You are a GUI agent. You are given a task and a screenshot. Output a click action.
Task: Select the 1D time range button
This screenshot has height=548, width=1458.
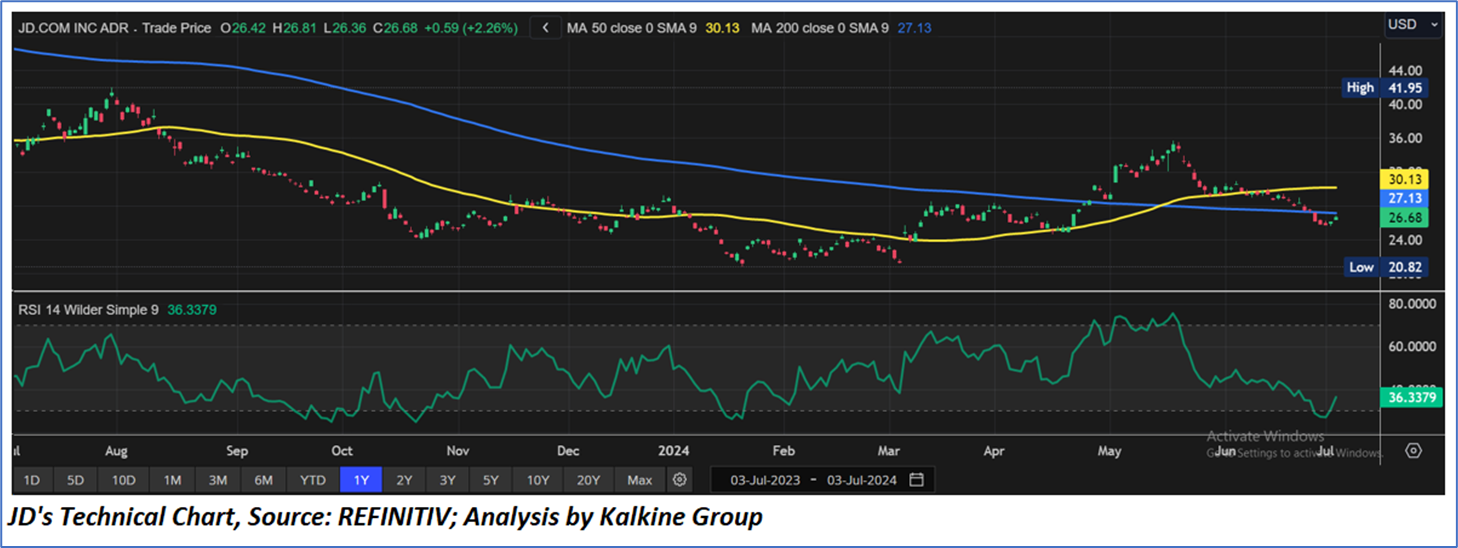point(32,480)
